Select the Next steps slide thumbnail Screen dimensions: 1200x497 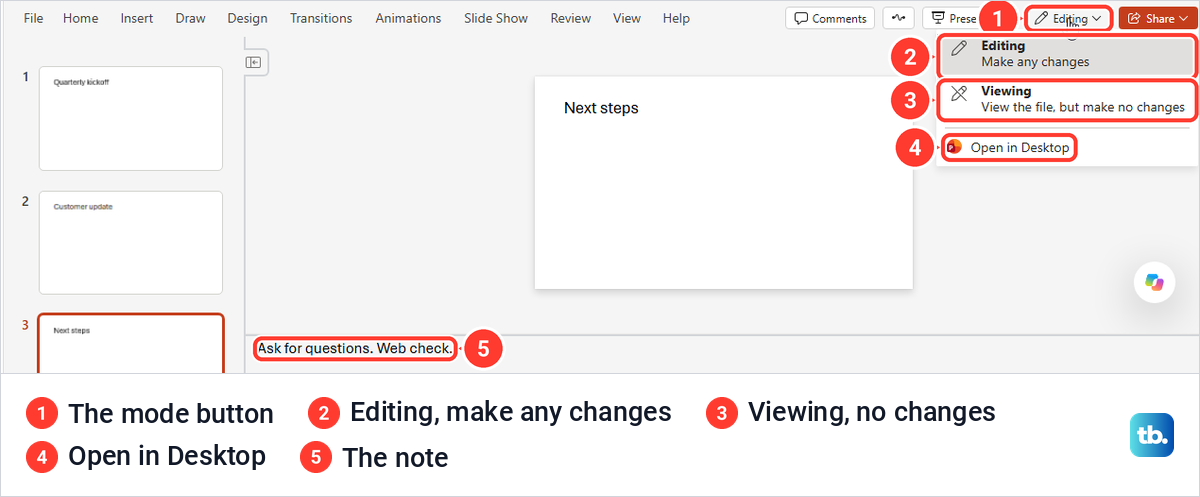coord(131,344)
